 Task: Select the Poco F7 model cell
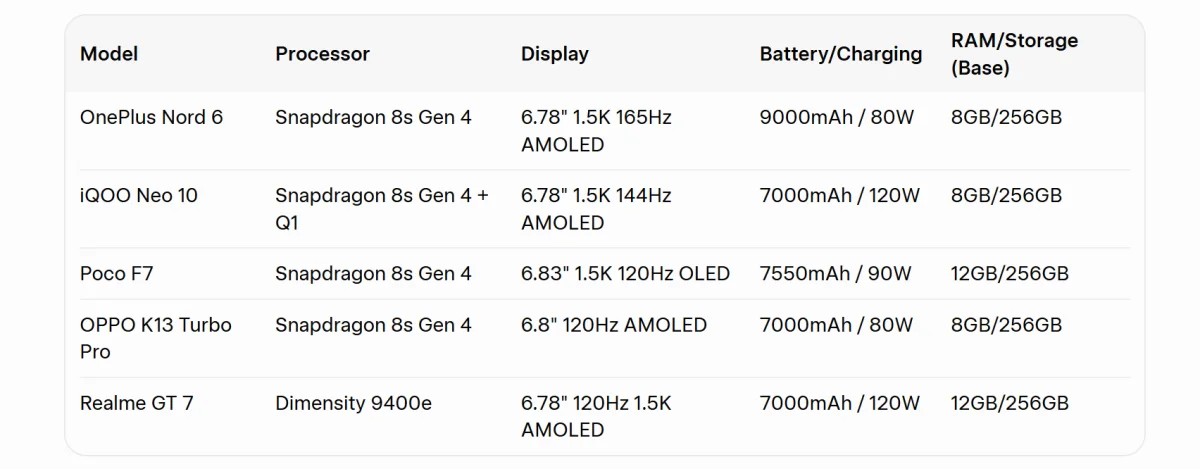point(117,273)
